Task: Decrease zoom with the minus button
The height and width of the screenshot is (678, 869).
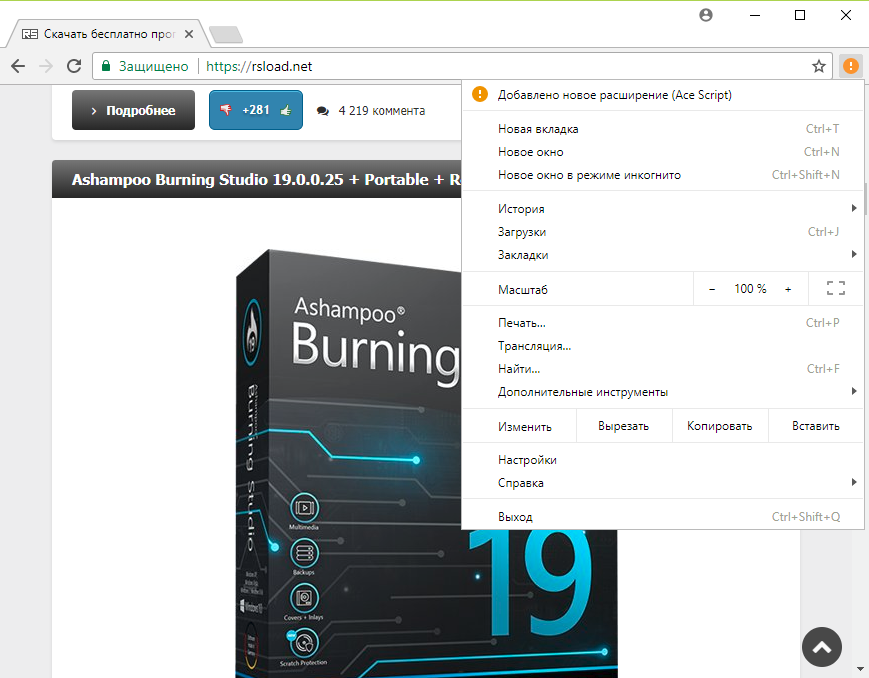Action: [x=712, y=289]
